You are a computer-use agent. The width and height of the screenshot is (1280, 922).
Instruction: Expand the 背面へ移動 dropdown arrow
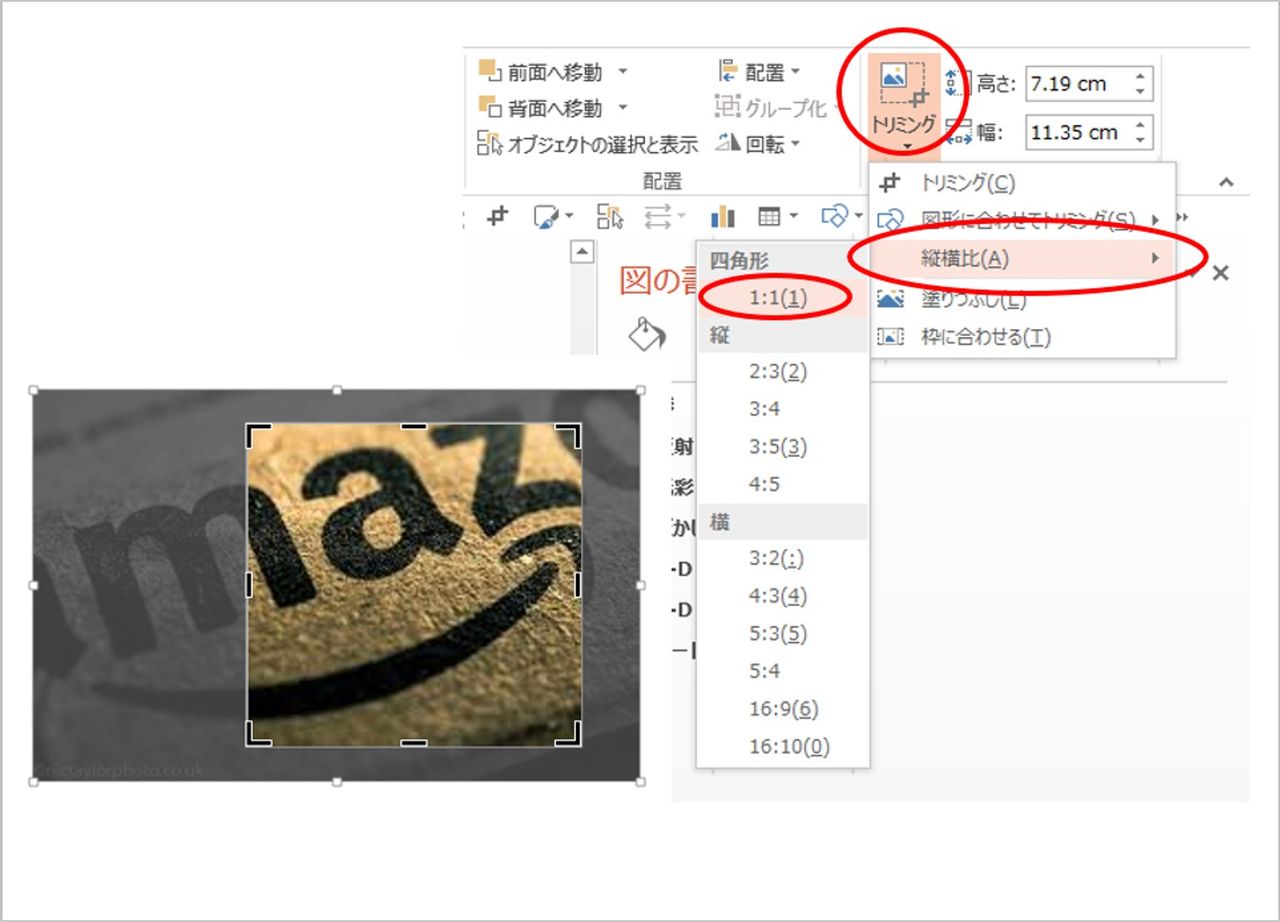tap(623, 108)
